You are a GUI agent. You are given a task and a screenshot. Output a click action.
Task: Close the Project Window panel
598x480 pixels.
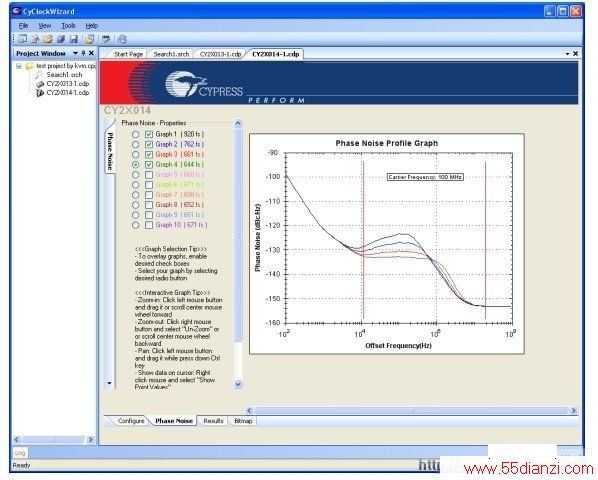point(91,53)
